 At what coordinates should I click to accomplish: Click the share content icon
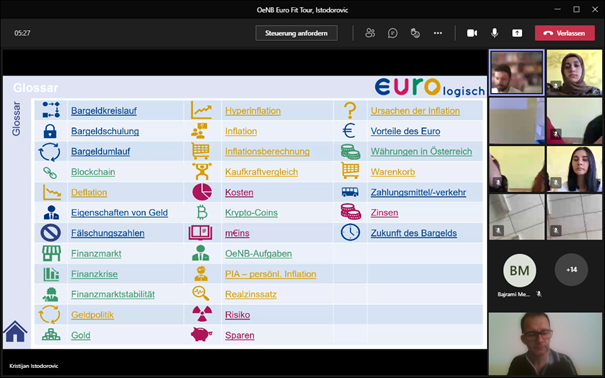tap(517, 33)
